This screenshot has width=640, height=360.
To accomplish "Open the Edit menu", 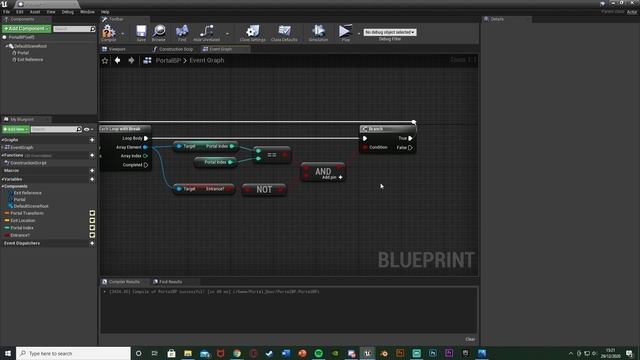I will 20,12.
